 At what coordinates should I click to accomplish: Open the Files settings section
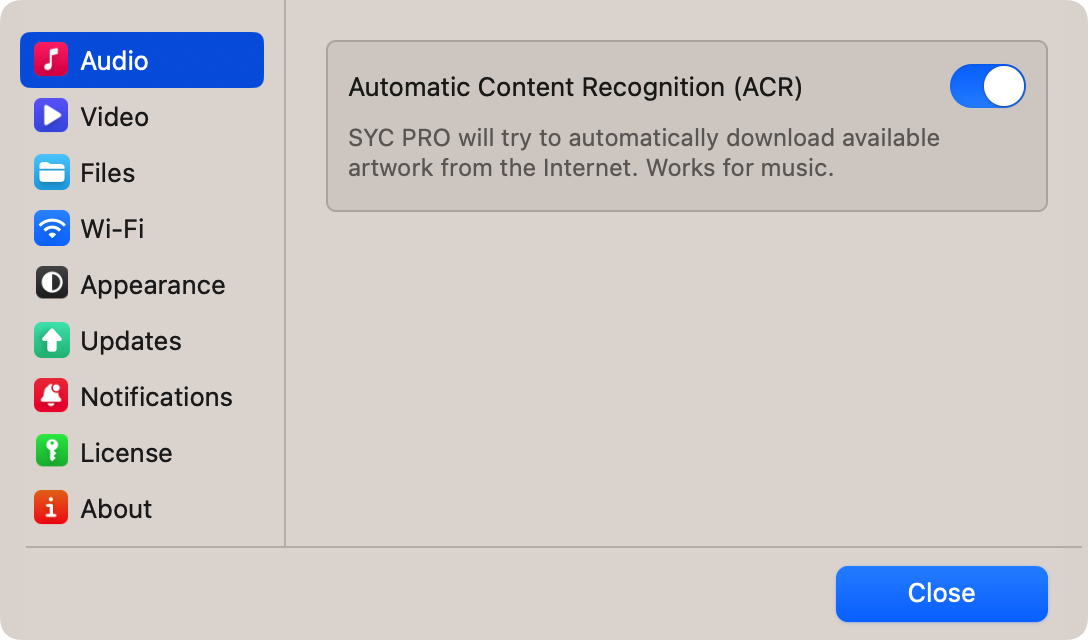108,173
